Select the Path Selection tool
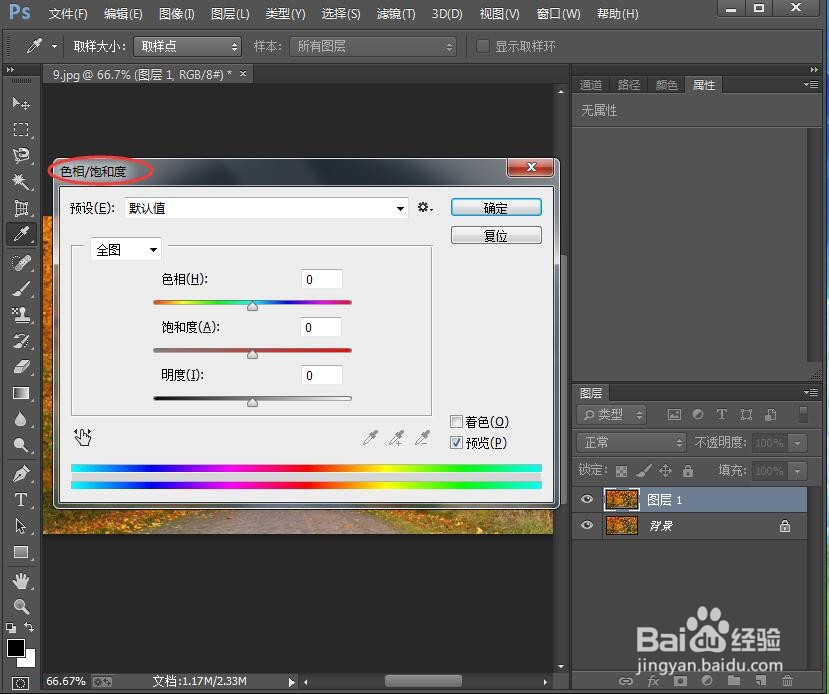This screenshot has height=694, width=829. 21,526
